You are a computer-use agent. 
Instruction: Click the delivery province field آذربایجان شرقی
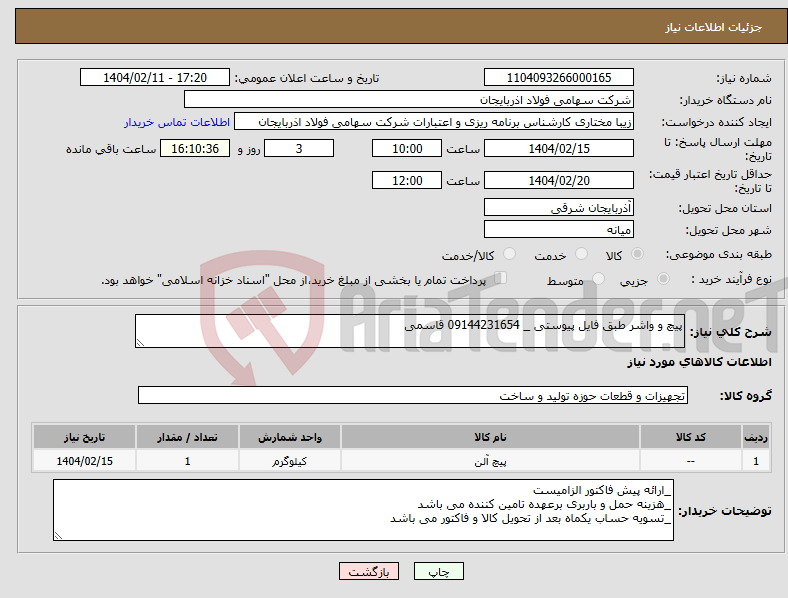click(x=558, y=207)
